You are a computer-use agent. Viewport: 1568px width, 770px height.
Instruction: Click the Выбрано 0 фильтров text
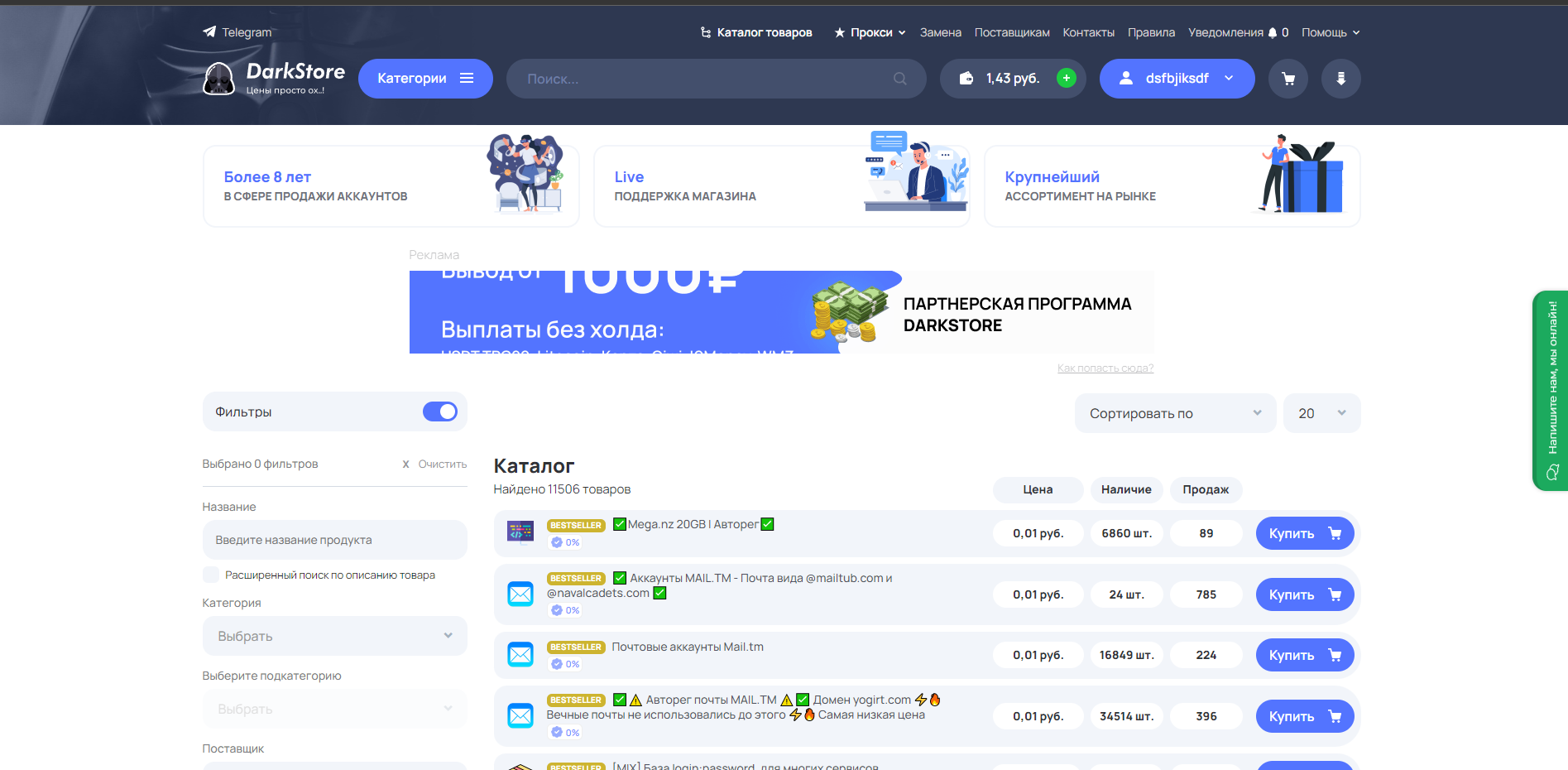260,464
